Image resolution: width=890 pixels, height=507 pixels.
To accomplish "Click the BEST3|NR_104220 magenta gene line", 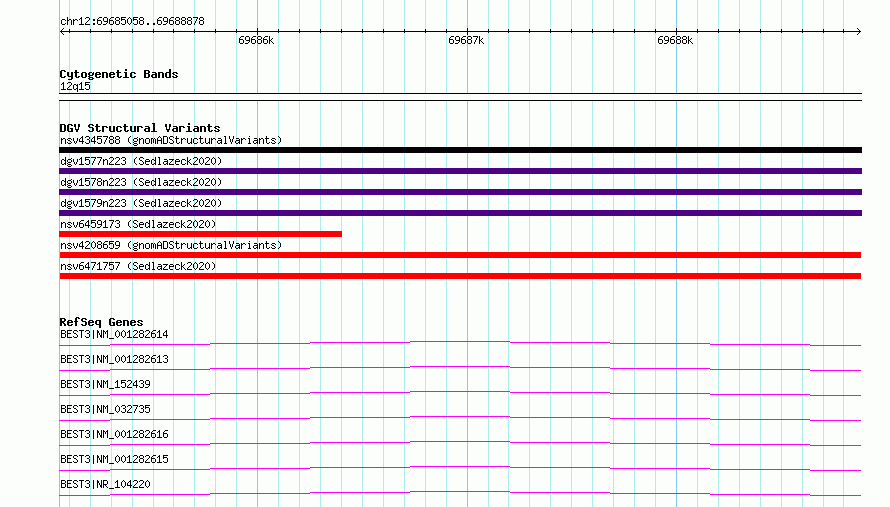I will pos(460,493).
